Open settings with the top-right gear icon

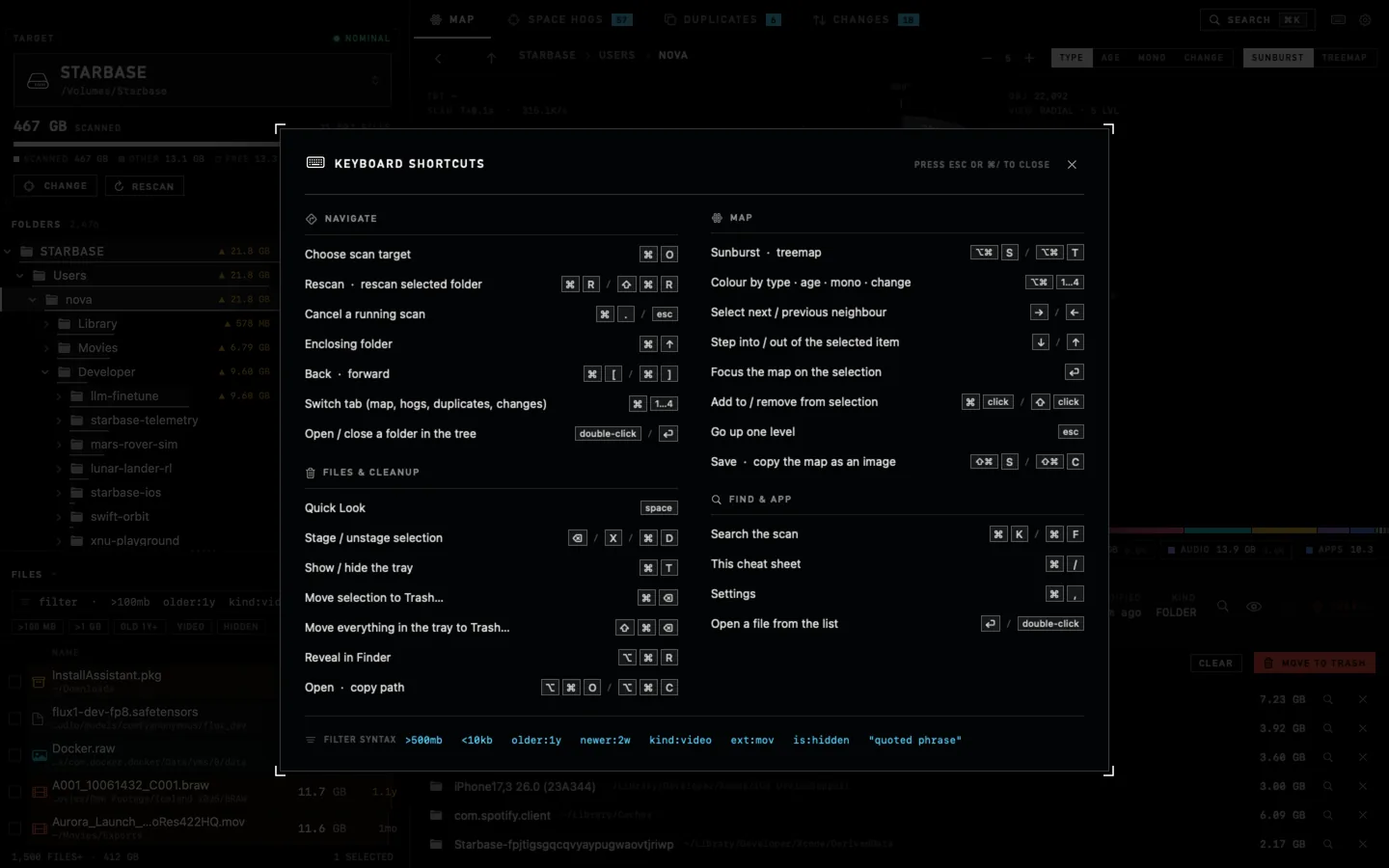[1365, 19]
